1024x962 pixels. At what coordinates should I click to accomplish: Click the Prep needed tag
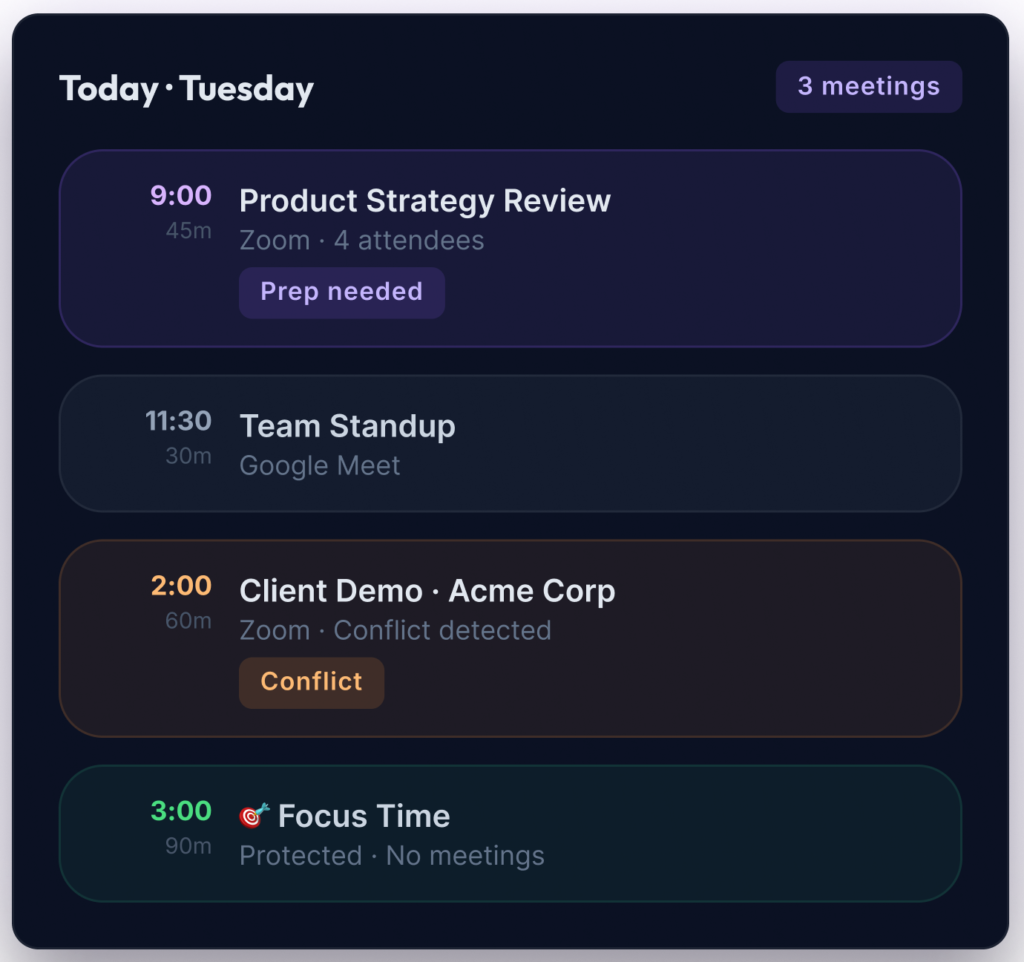click(x=341, y=292)
